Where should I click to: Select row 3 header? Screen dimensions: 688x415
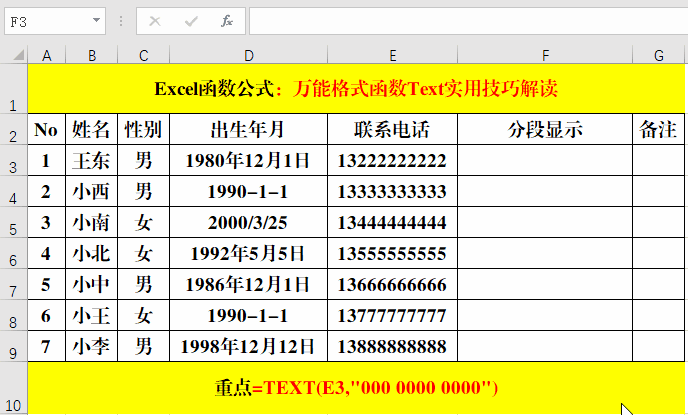pyautogui.click(x=14, y=160)
